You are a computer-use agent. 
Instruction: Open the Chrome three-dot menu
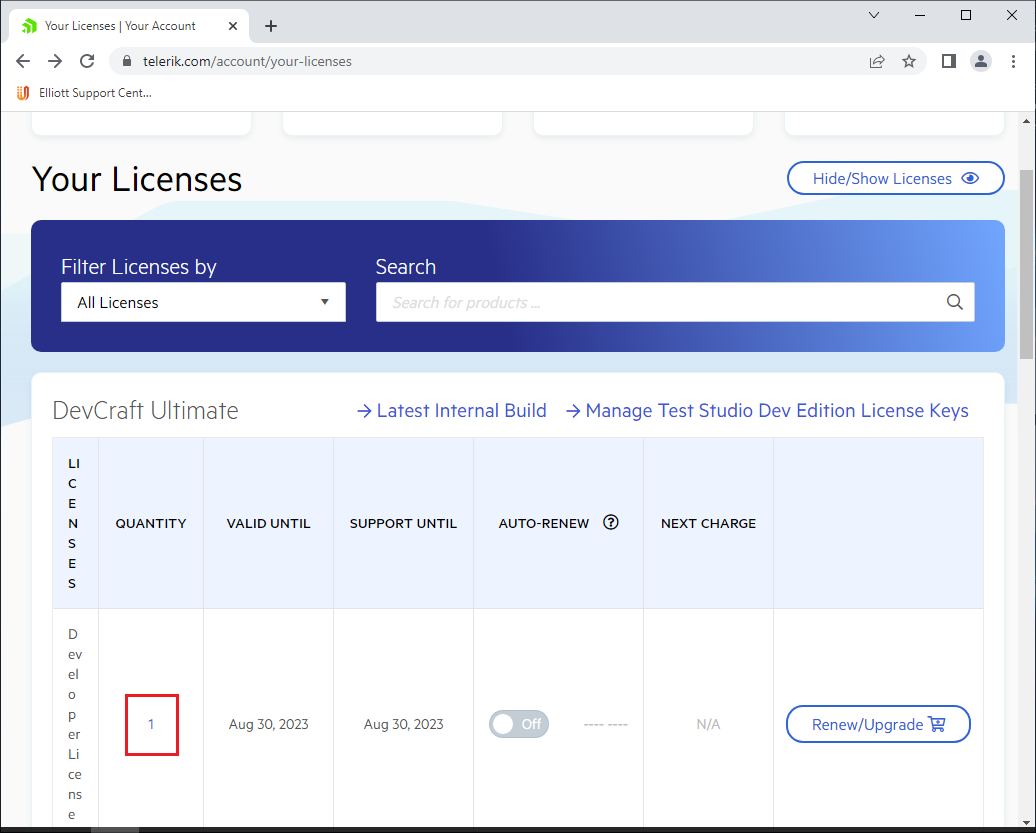(x=1013, y=61)
